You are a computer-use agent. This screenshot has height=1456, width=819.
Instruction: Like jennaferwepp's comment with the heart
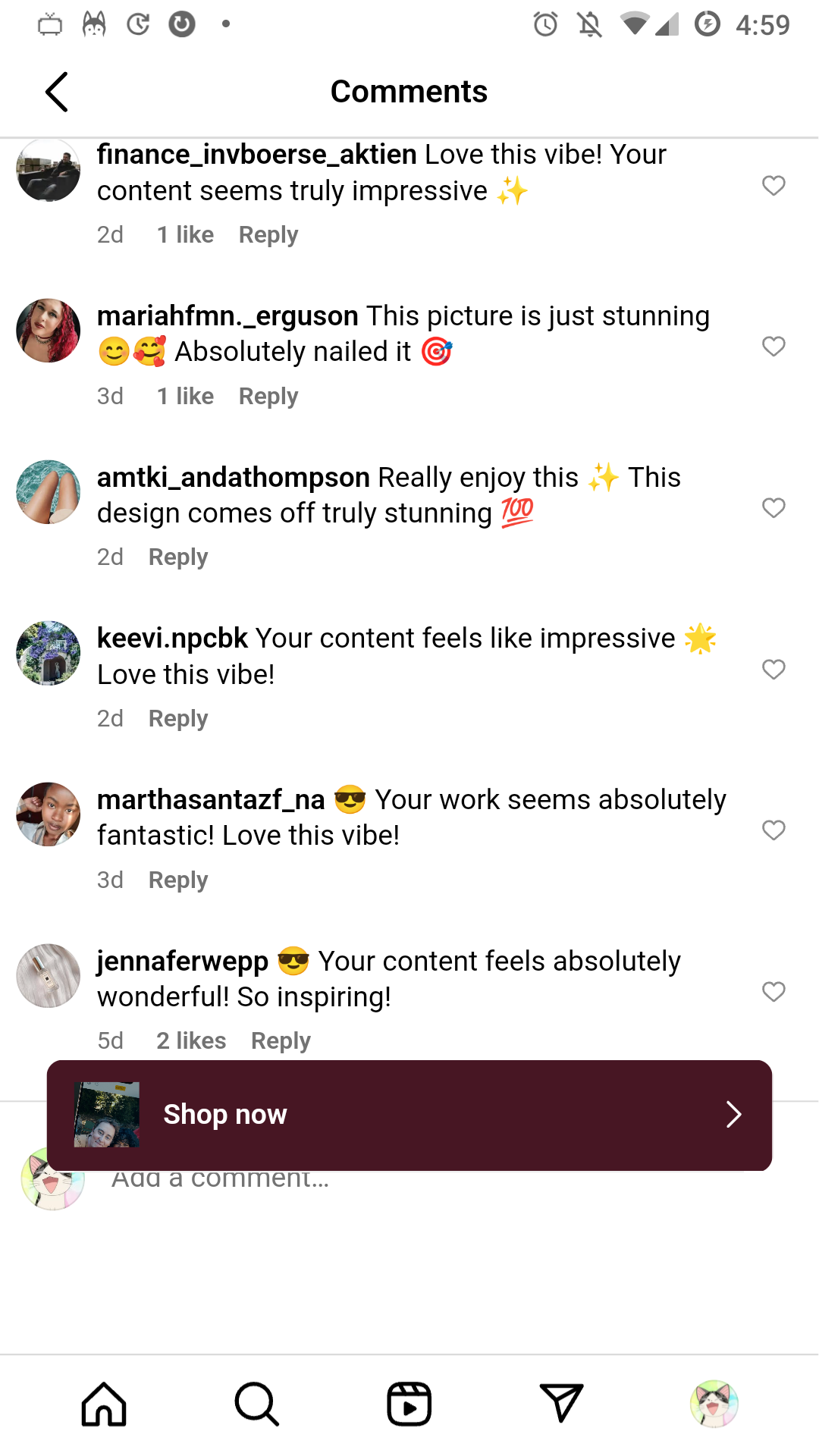[x=773, y=992]
